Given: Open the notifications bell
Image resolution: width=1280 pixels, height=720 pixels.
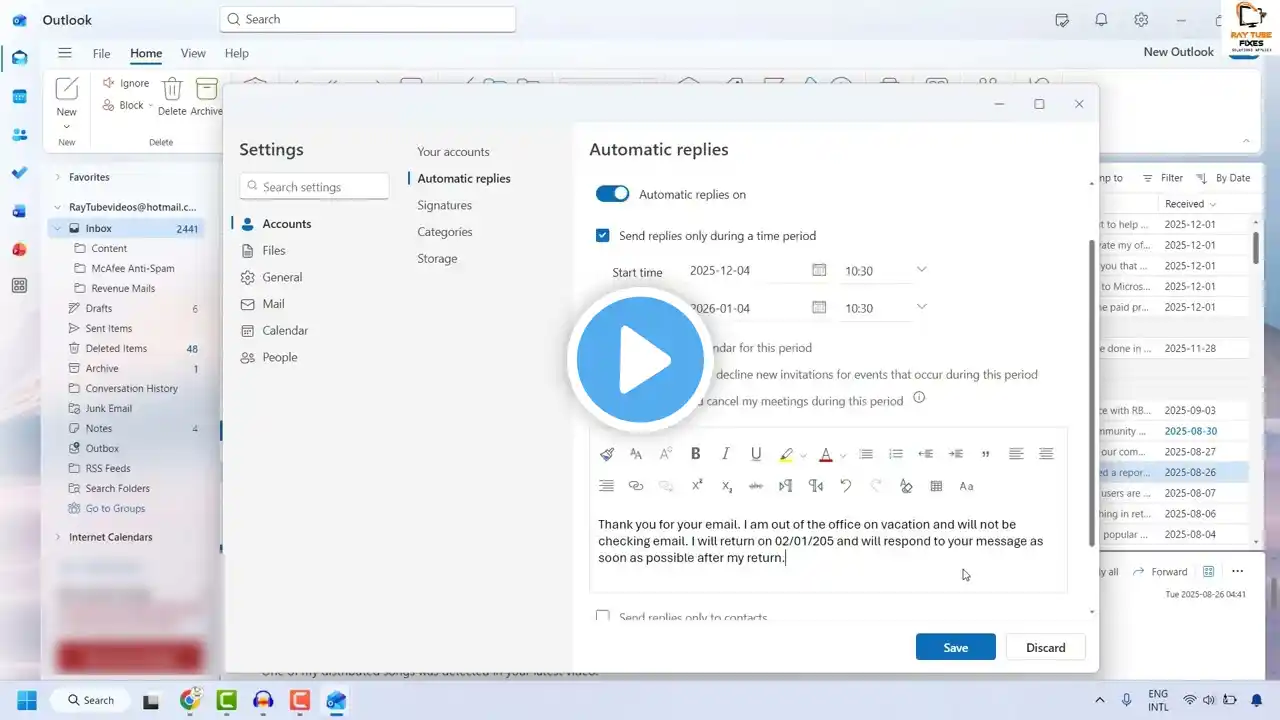Looking at the screenshot, I should [x=1101, y=19].
